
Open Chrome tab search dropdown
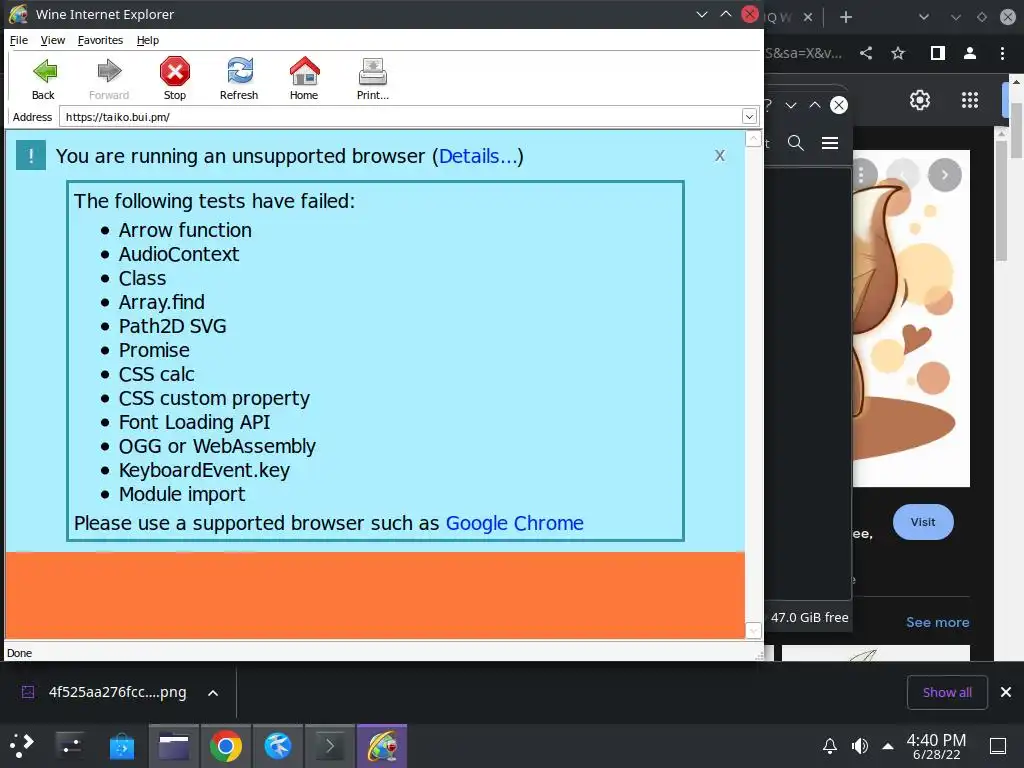tap(923, 17)
